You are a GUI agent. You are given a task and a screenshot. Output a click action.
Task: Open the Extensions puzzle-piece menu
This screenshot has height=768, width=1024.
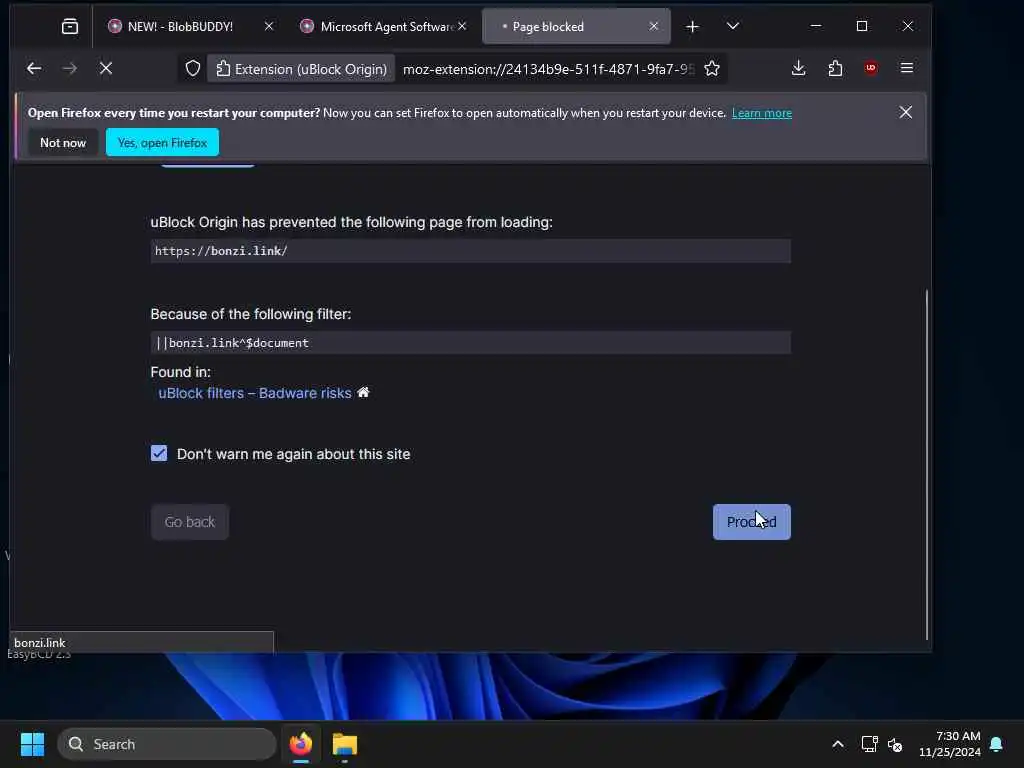(835, 69)
